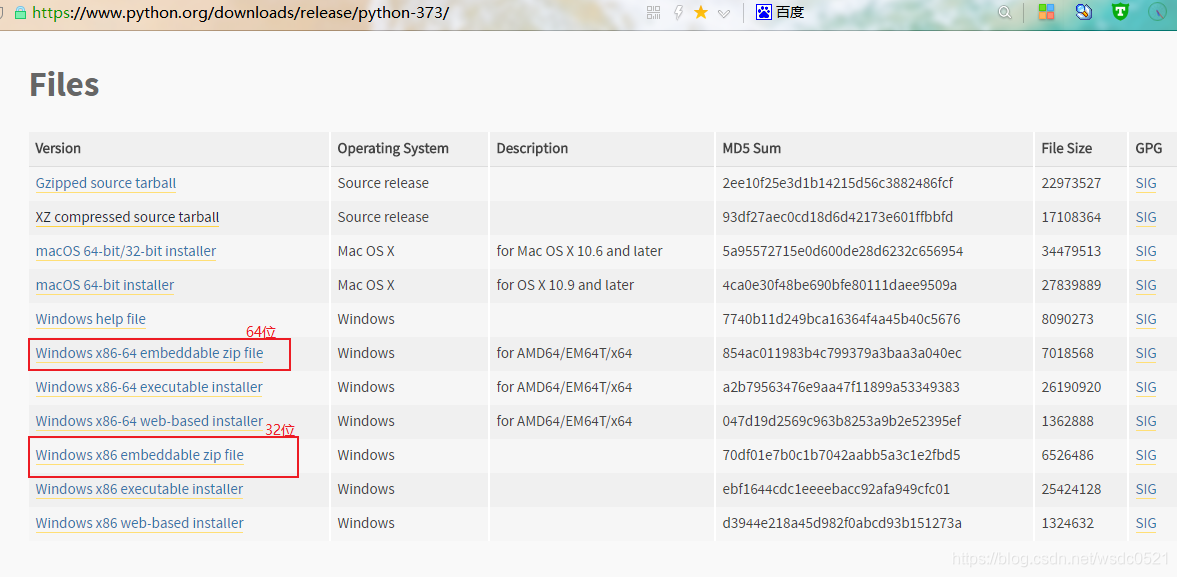The width and height of the screenshot is (1177, 577).
Task: Open Windows help file link
Action: [x=91, y=319]
